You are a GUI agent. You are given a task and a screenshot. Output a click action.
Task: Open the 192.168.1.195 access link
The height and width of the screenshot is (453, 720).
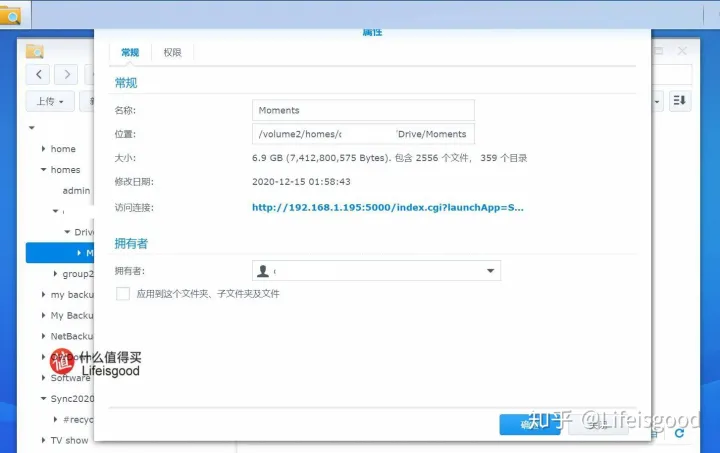coord(388,207)
